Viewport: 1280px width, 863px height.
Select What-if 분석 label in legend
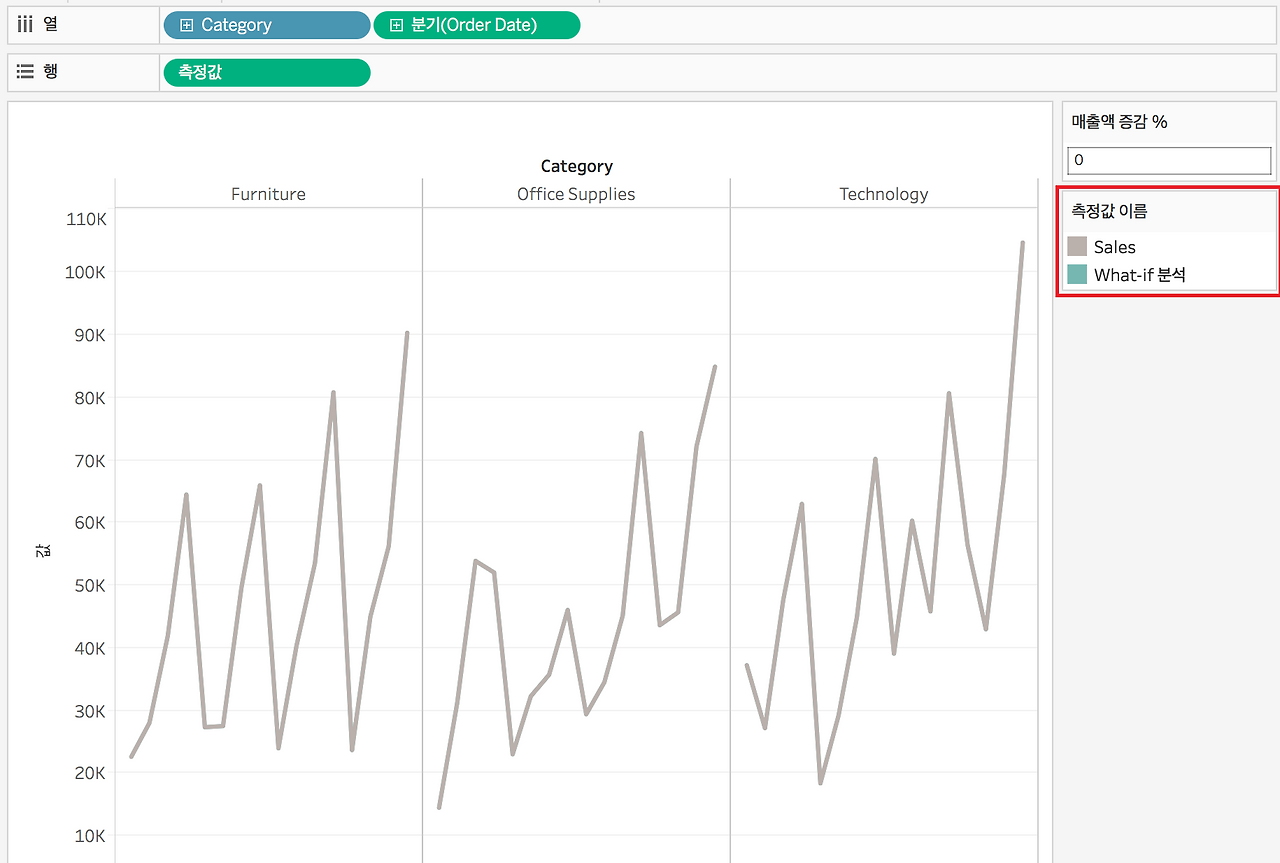point(1140,274)
